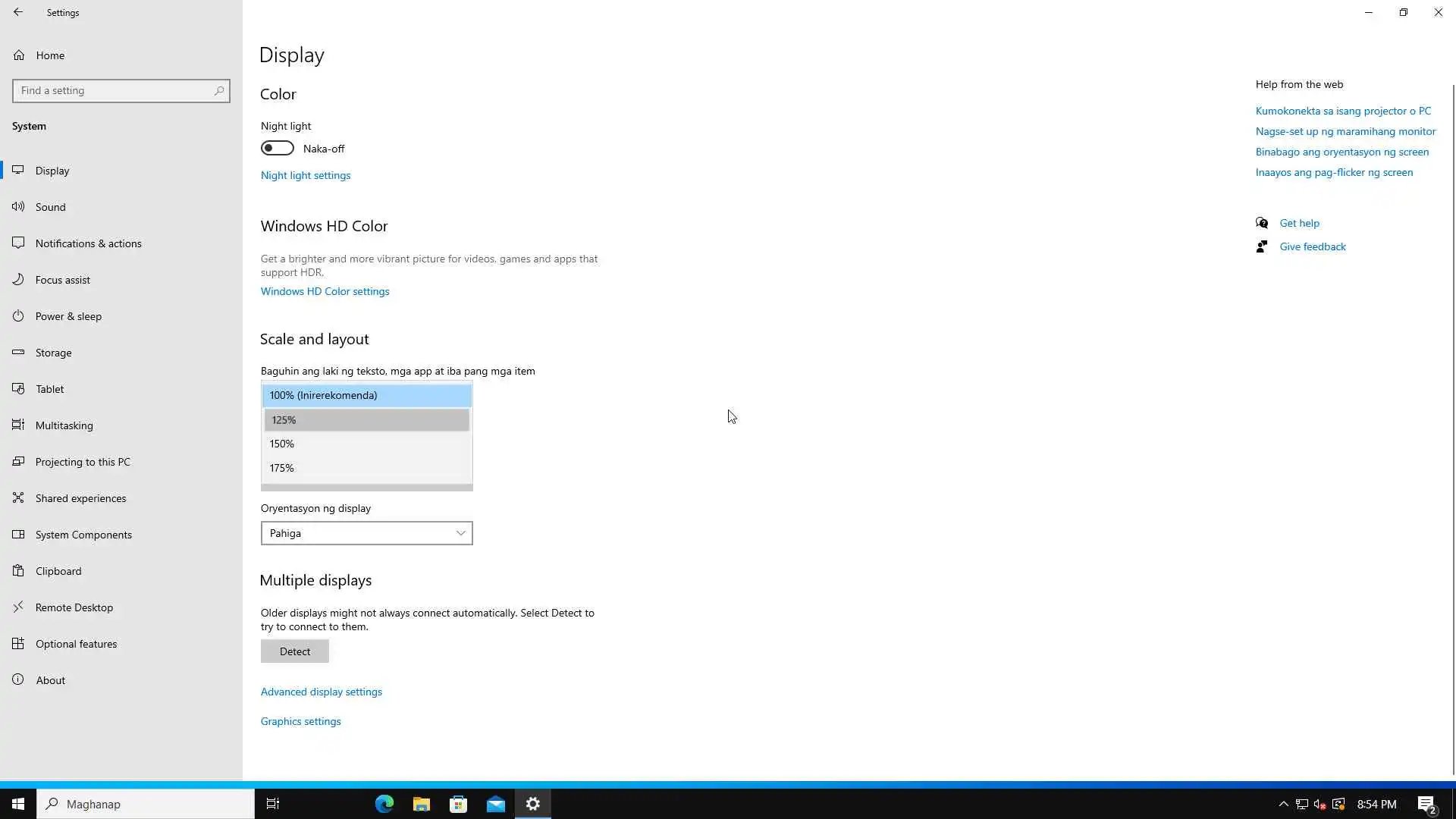Open the notification center in the taskbar
The width and height of the screenshot is (1456, 819).
point(1426,804)
